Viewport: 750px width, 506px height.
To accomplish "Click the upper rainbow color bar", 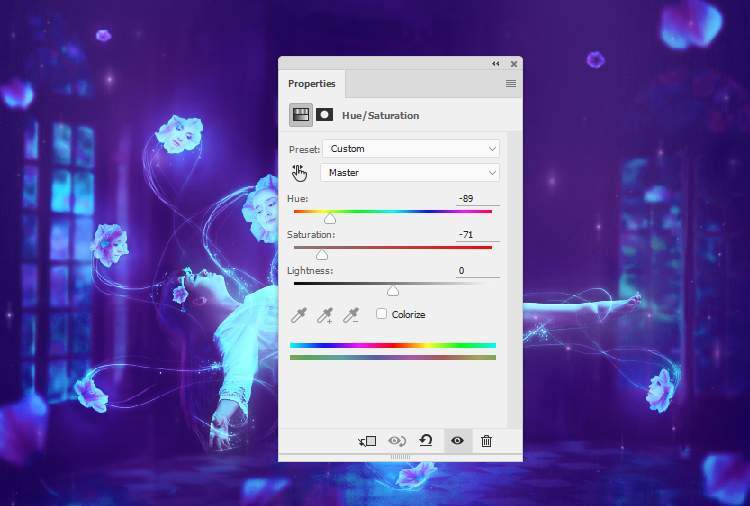I will 393,345.
